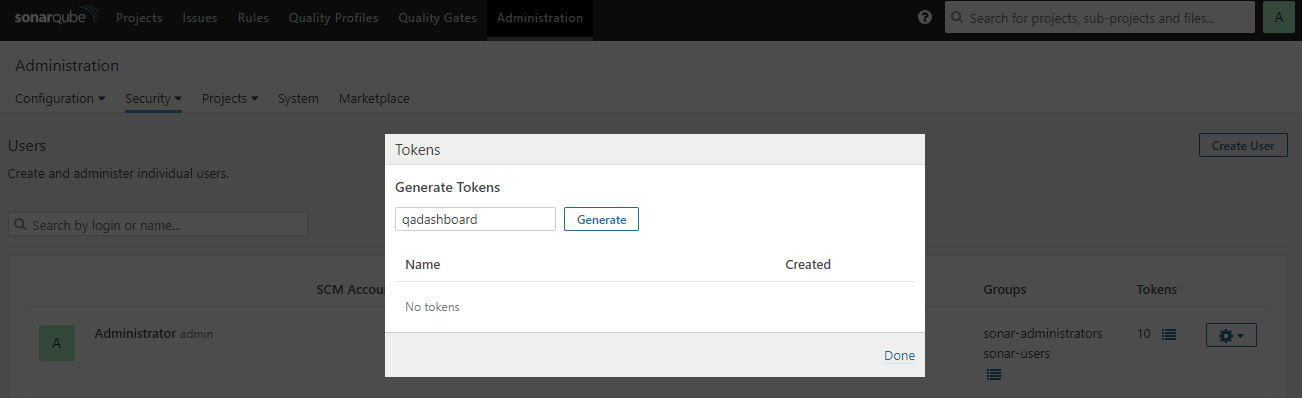Open the Issues tab
Image resolution: width=1302 pixels, height=398 pixels.
[200, 18]
